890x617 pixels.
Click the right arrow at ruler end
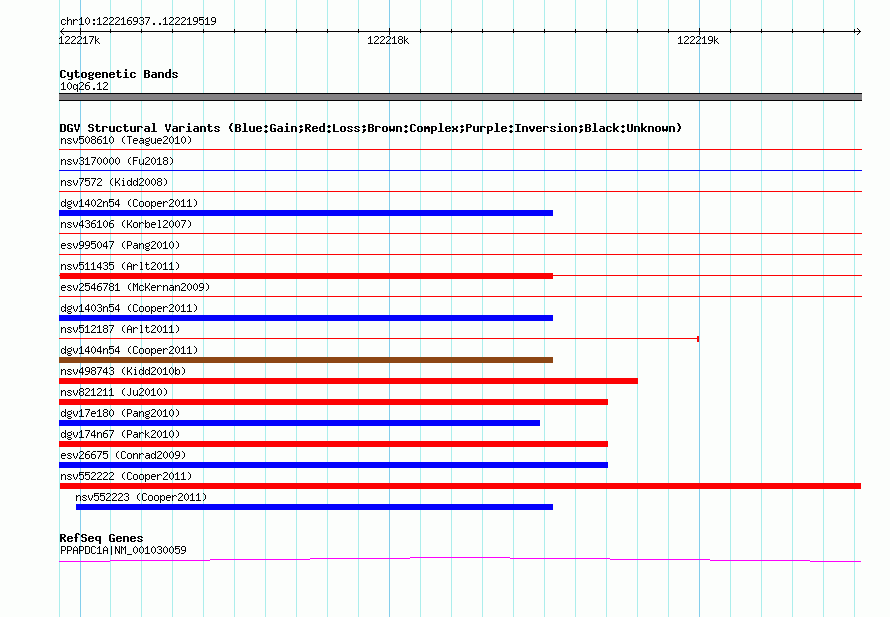coord(858,31)
